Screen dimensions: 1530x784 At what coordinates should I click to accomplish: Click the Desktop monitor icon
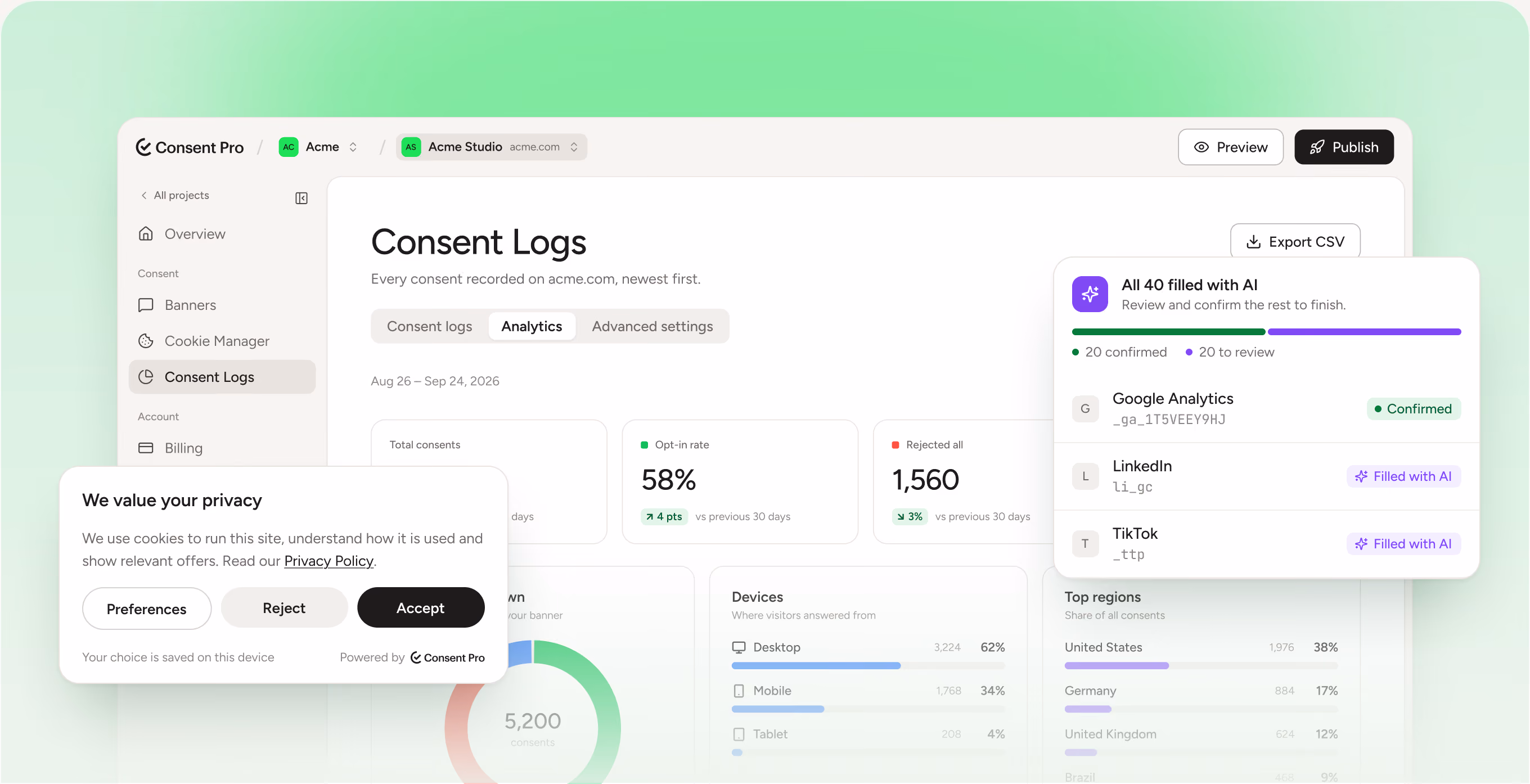(738, 647)
